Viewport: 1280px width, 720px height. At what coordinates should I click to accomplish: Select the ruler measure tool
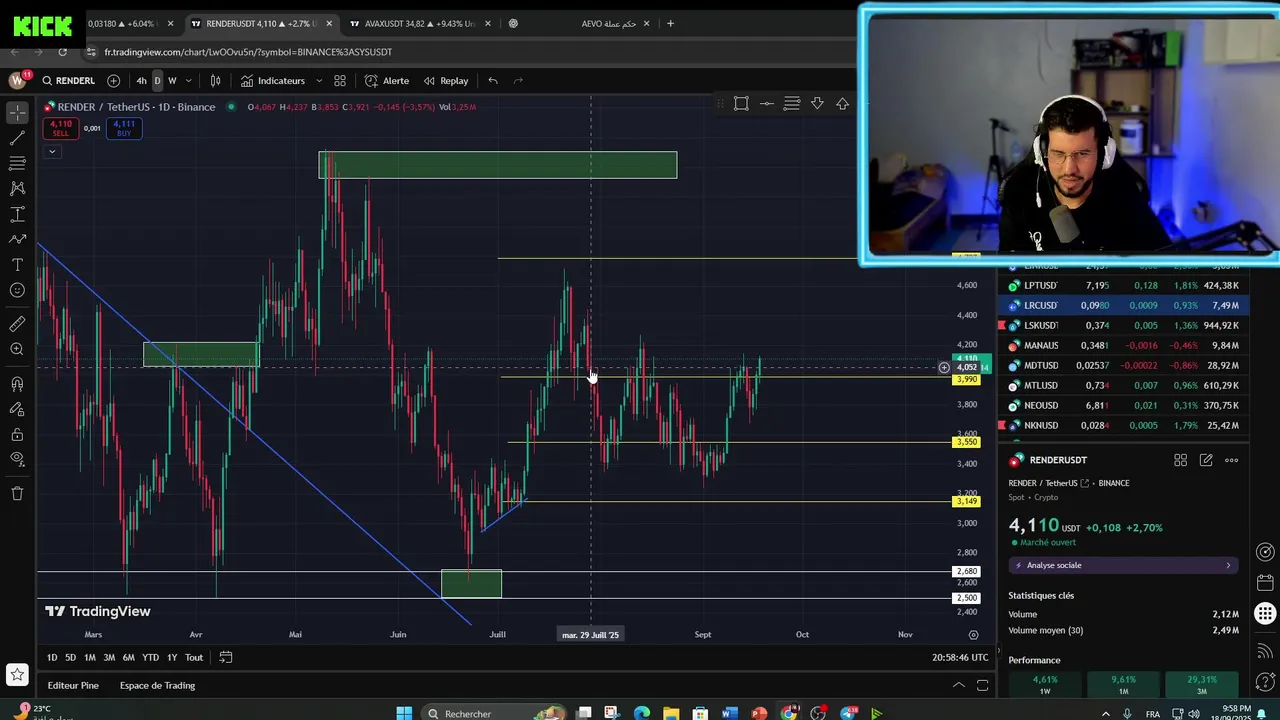17,324
